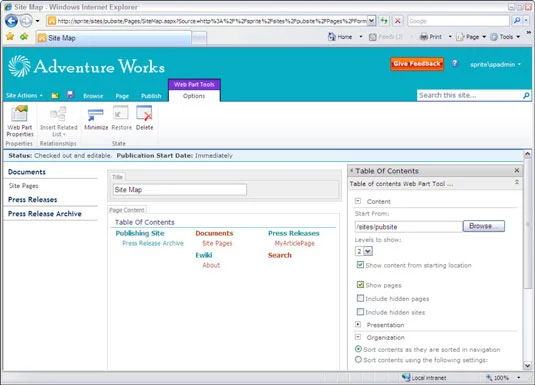Image resolution: width=535 pixels, height=385 pixels.
Task: Click the tool pane scrollbar up arrow
Action: coord(527,154)
